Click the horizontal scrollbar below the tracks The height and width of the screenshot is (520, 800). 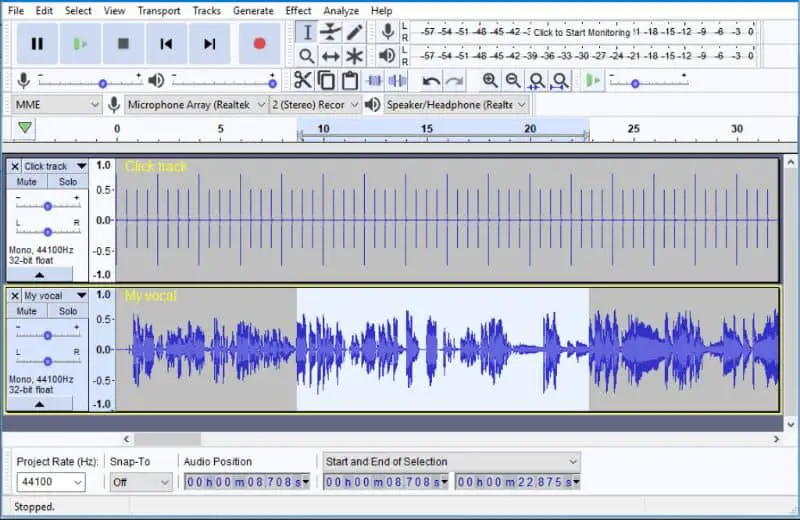point(167,439)
